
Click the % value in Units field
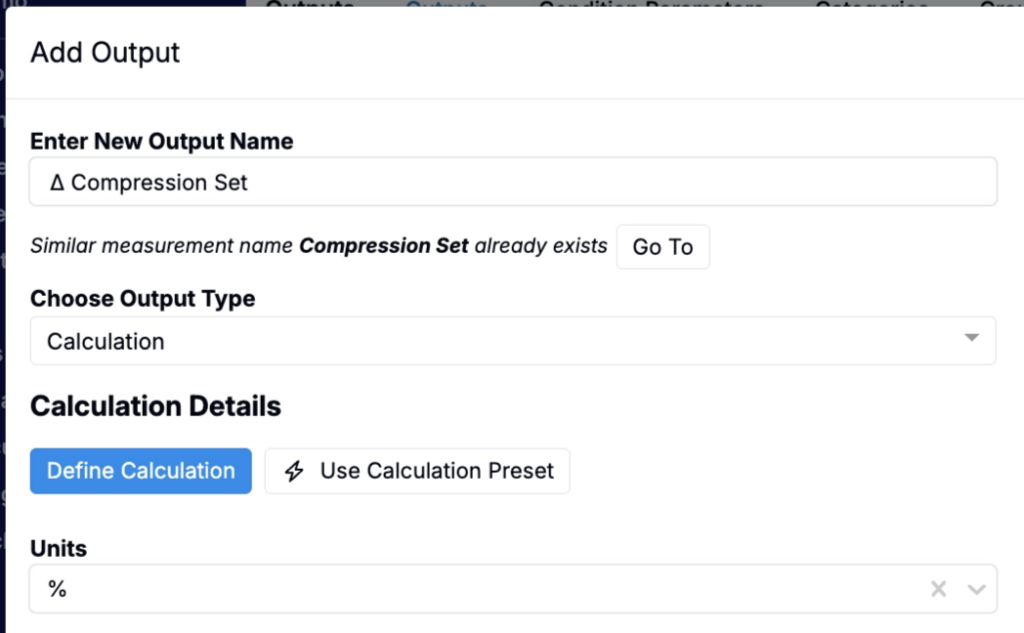(x=57, y=589)
